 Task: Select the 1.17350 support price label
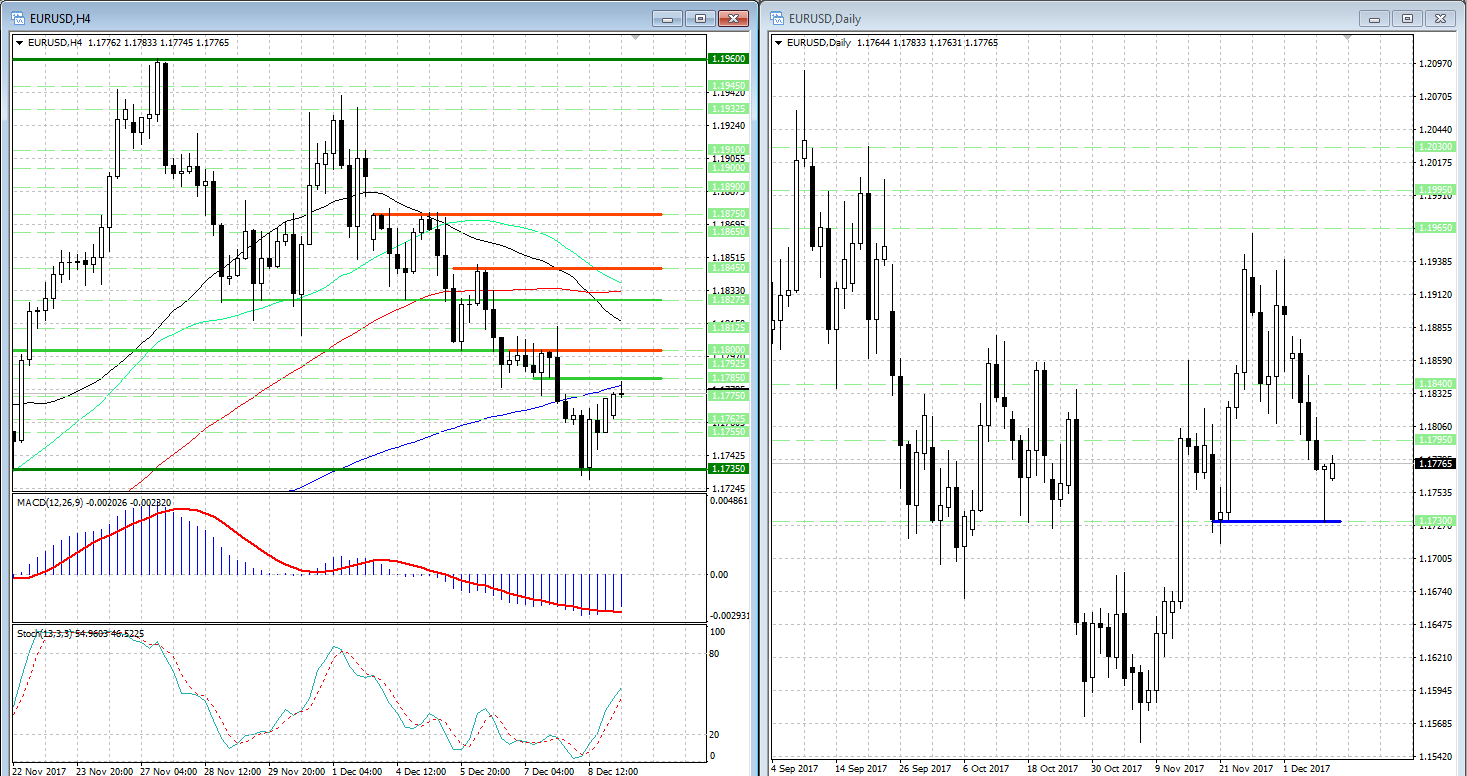tap(728, 468)
